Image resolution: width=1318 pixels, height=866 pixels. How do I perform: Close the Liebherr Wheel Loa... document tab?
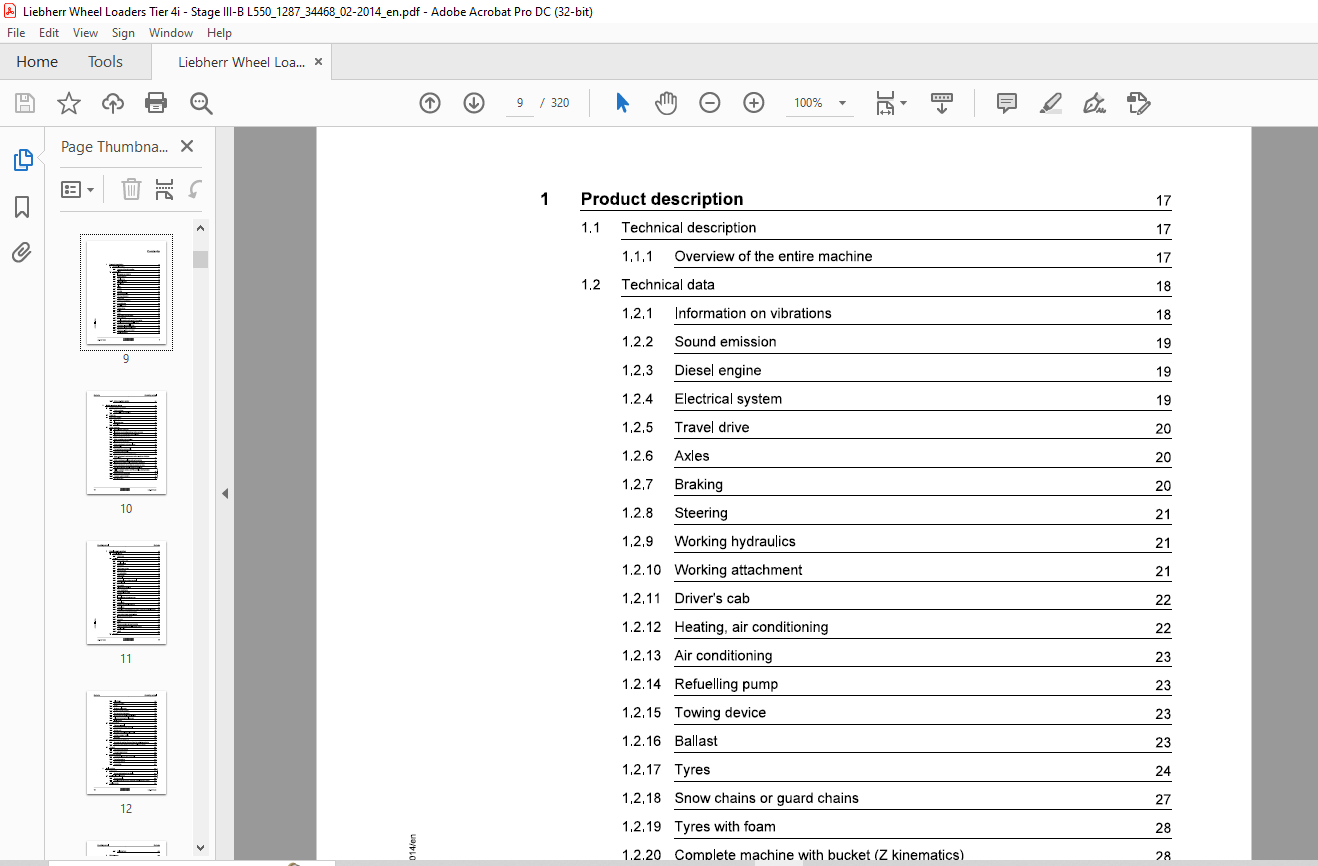pos(319,62)
